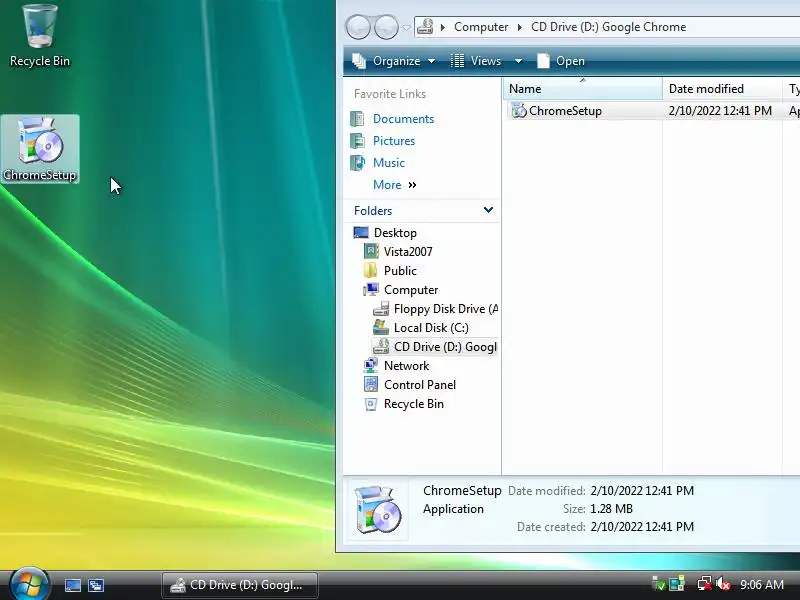Click the Views button
This screenshot has height=600, width=800.
476,61
